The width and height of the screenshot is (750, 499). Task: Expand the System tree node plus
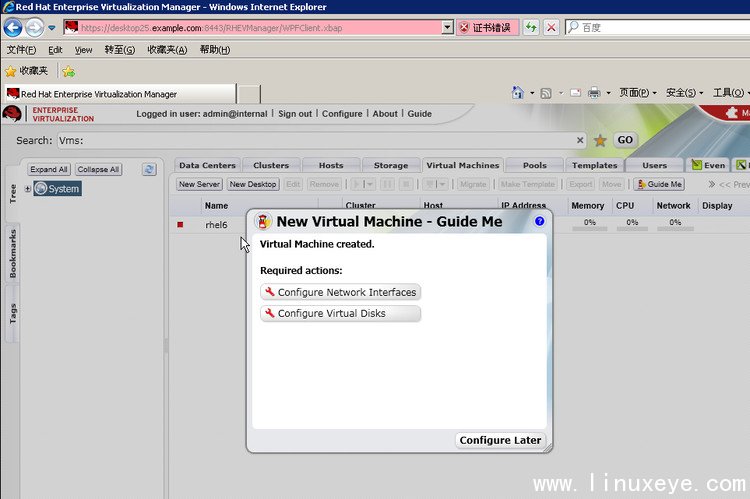pyautogui.click(x=27, y=189)
